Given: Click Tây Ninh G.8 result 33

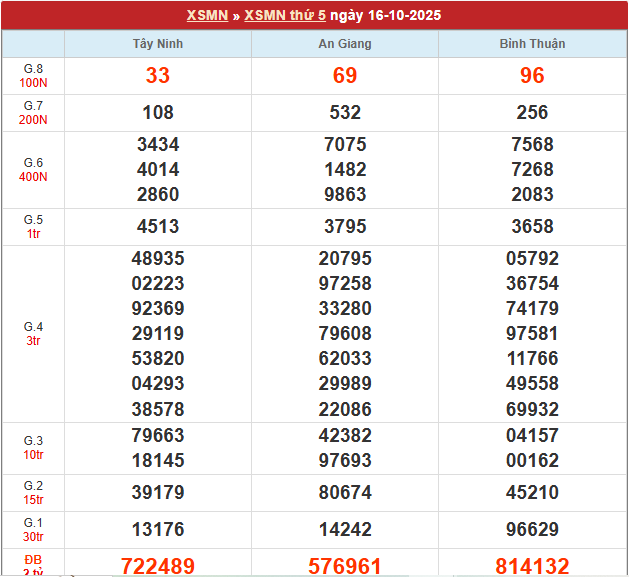Looking at the screenshot, I should [x=158, y=76].
